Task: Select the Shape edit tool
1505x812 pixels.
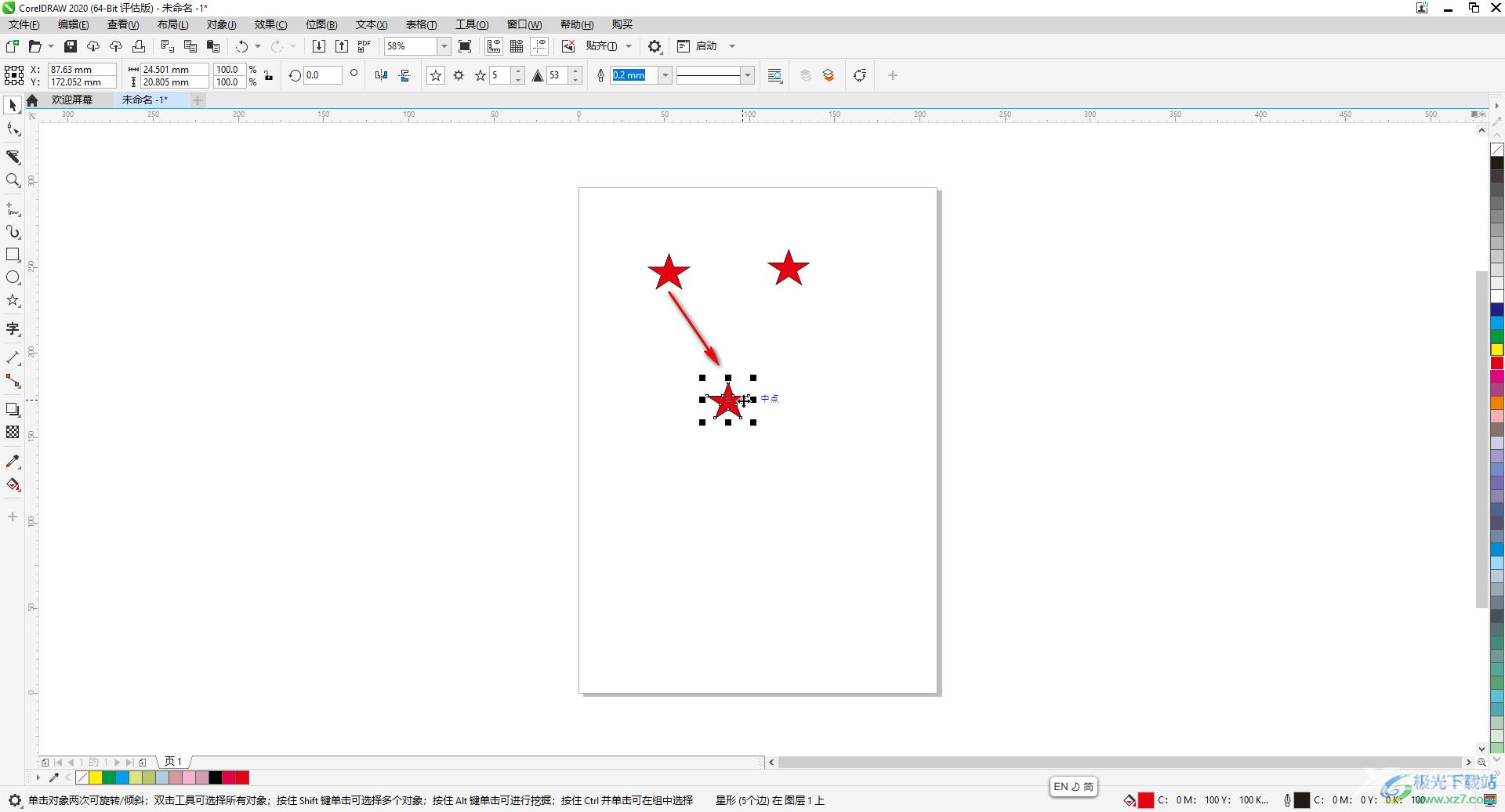Action: click(x=13, y=129)
